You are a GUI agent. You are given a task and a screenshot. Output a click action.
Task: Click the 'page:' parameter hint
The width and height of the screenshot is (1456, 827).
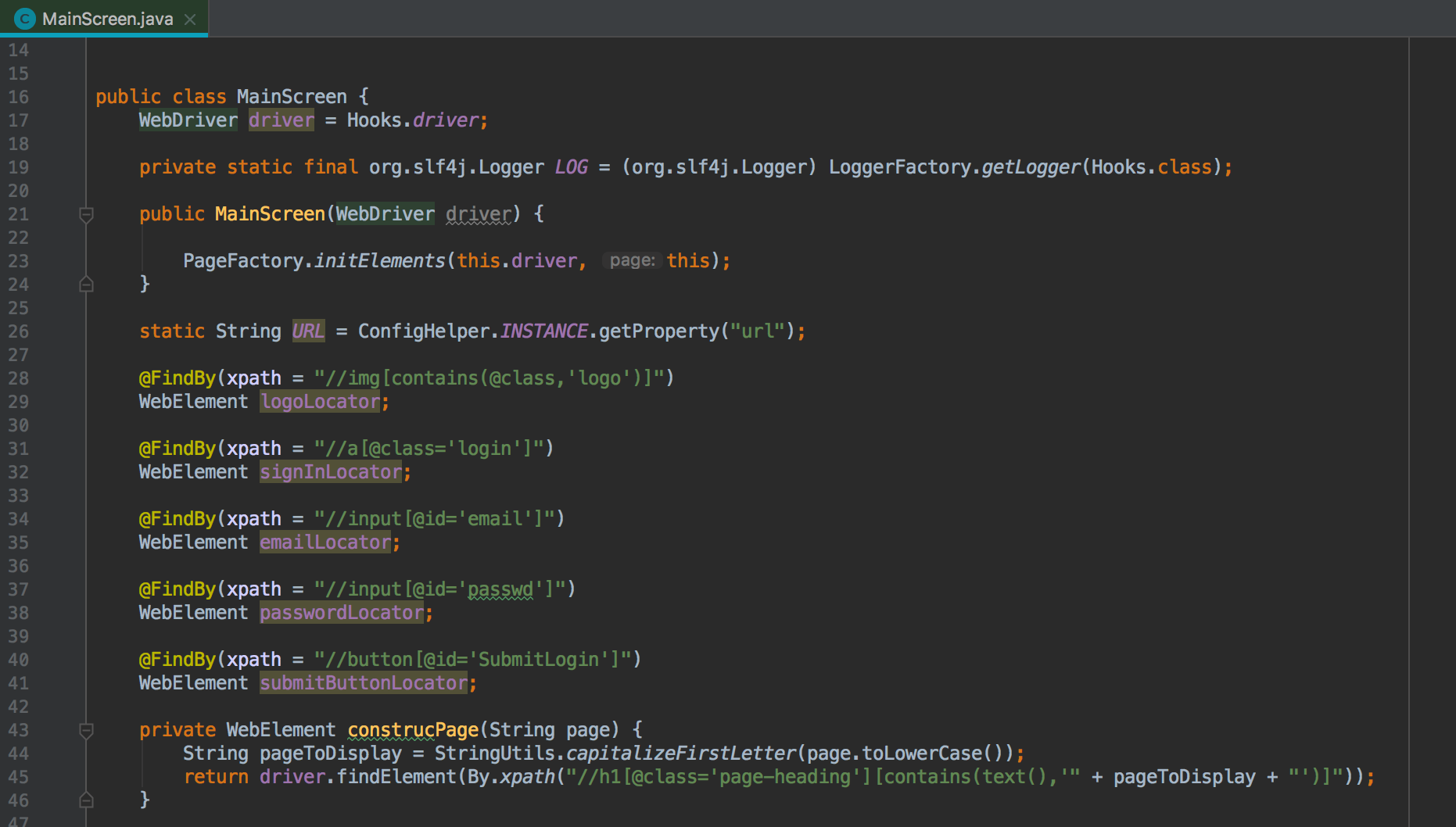click(632, 260)
